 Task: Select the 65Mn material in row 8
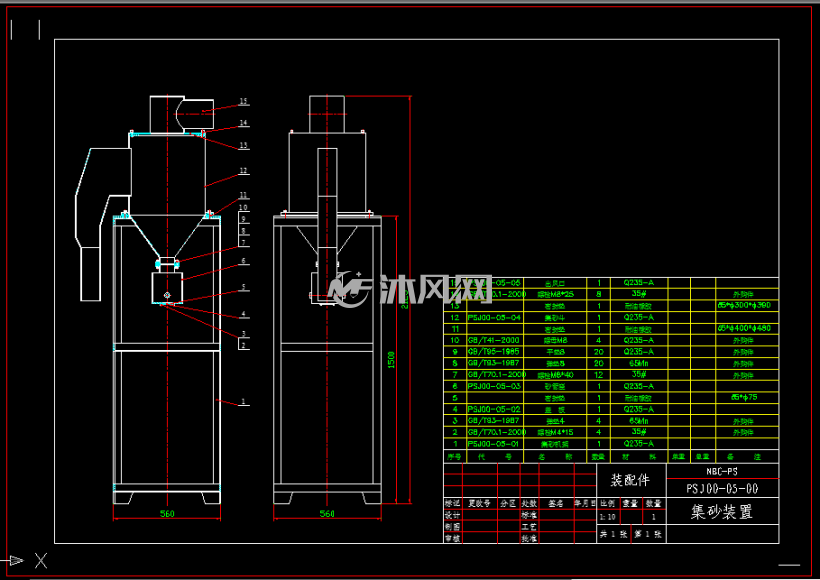[639, 363]
